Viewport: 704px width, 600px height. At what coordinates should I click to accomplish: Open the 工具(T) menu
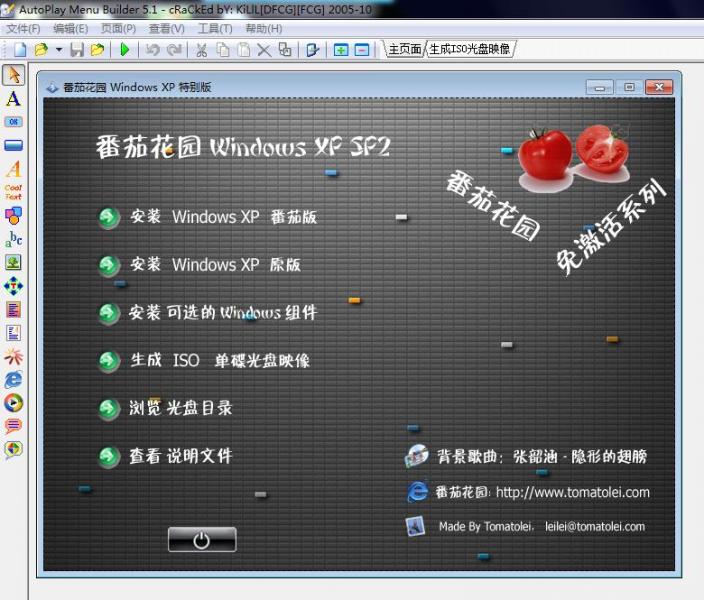pos(215,29)
